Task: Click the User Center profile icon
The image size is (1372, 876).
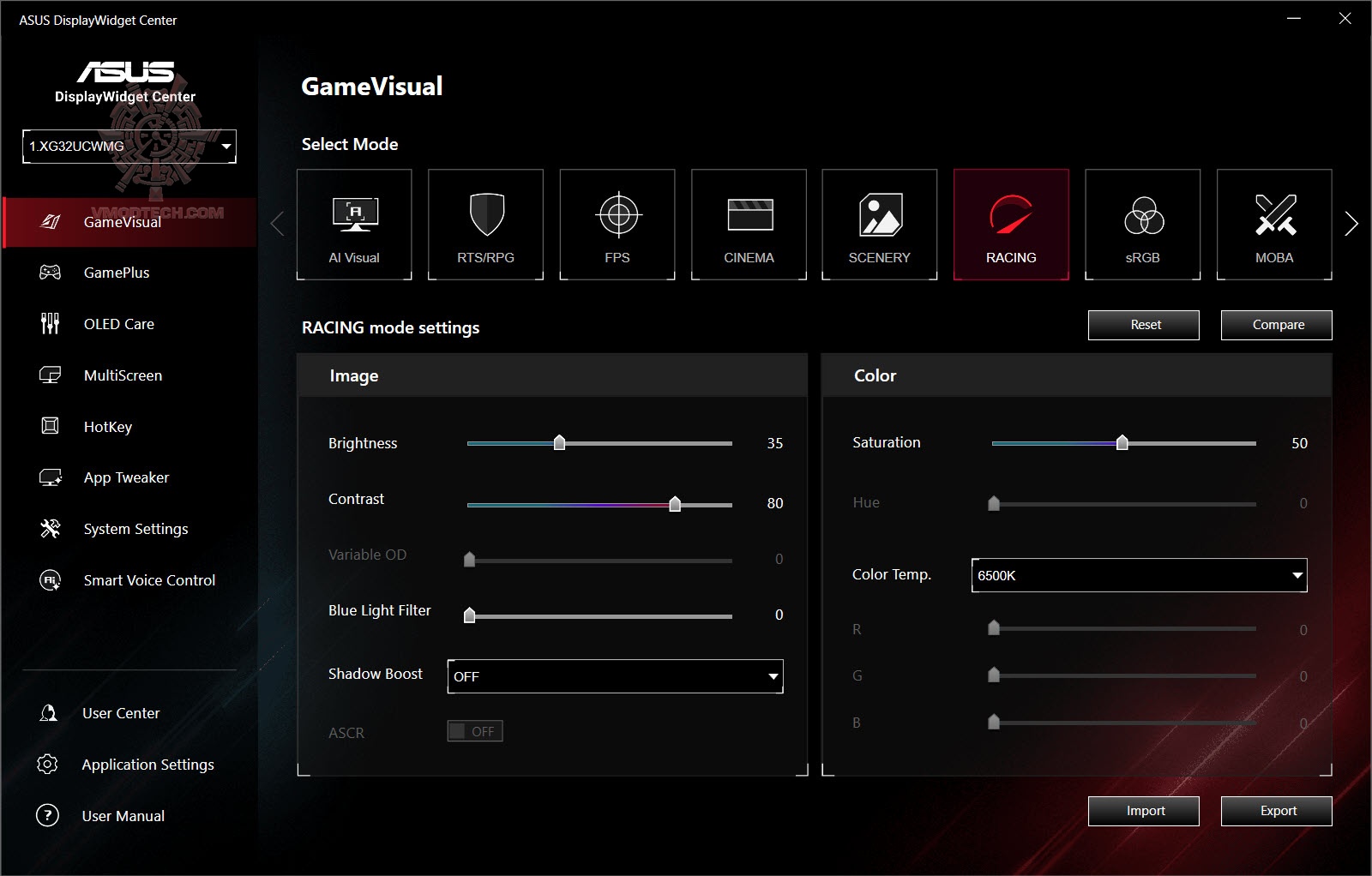Action: tap(48, 713)
